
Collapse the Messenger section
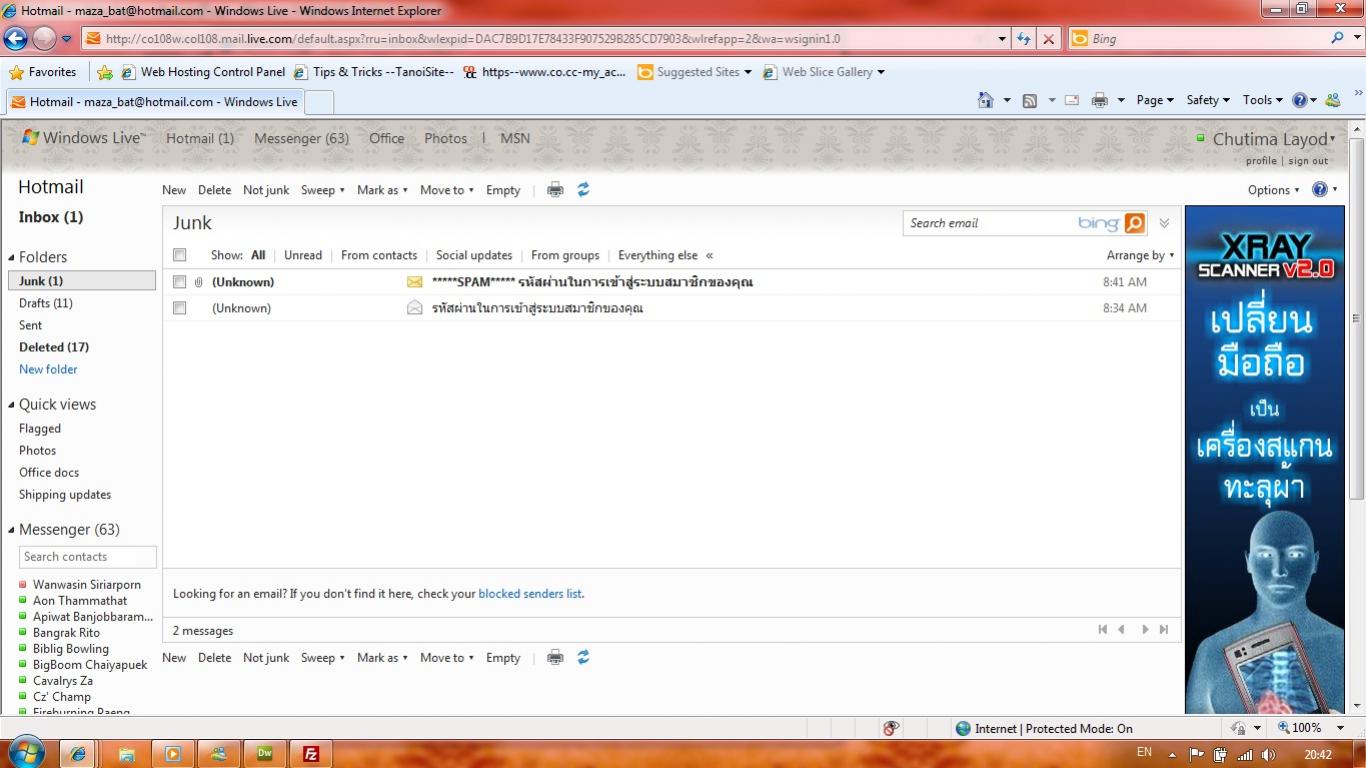click(x=12, y=530)
